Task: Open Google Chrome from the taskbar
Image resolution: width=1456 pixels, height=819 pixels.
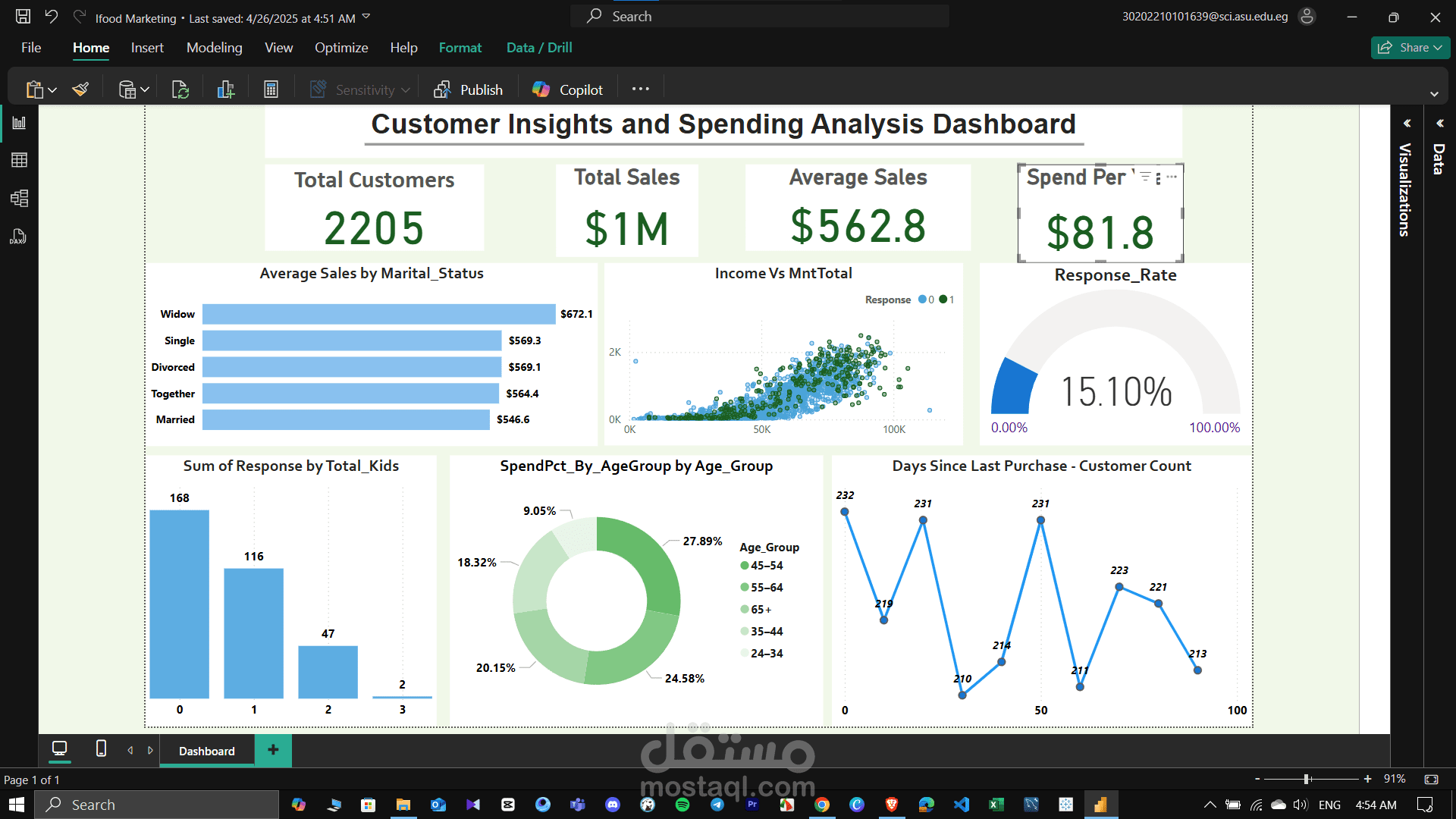Action: point(822,805)
